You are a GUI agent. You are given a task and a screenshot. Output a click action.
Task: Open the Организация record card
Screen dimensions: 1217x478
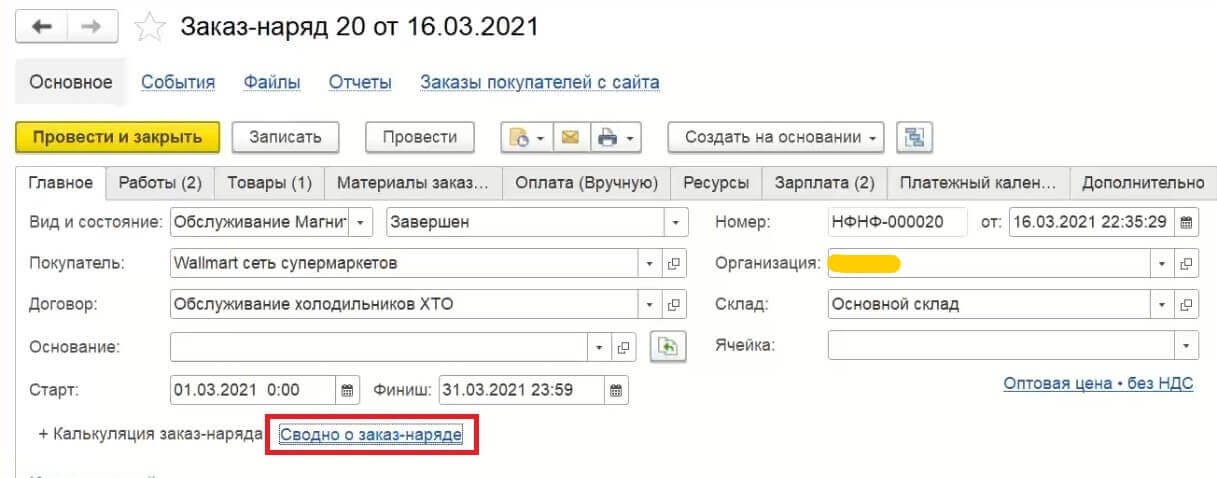(x=1187, y=264)
